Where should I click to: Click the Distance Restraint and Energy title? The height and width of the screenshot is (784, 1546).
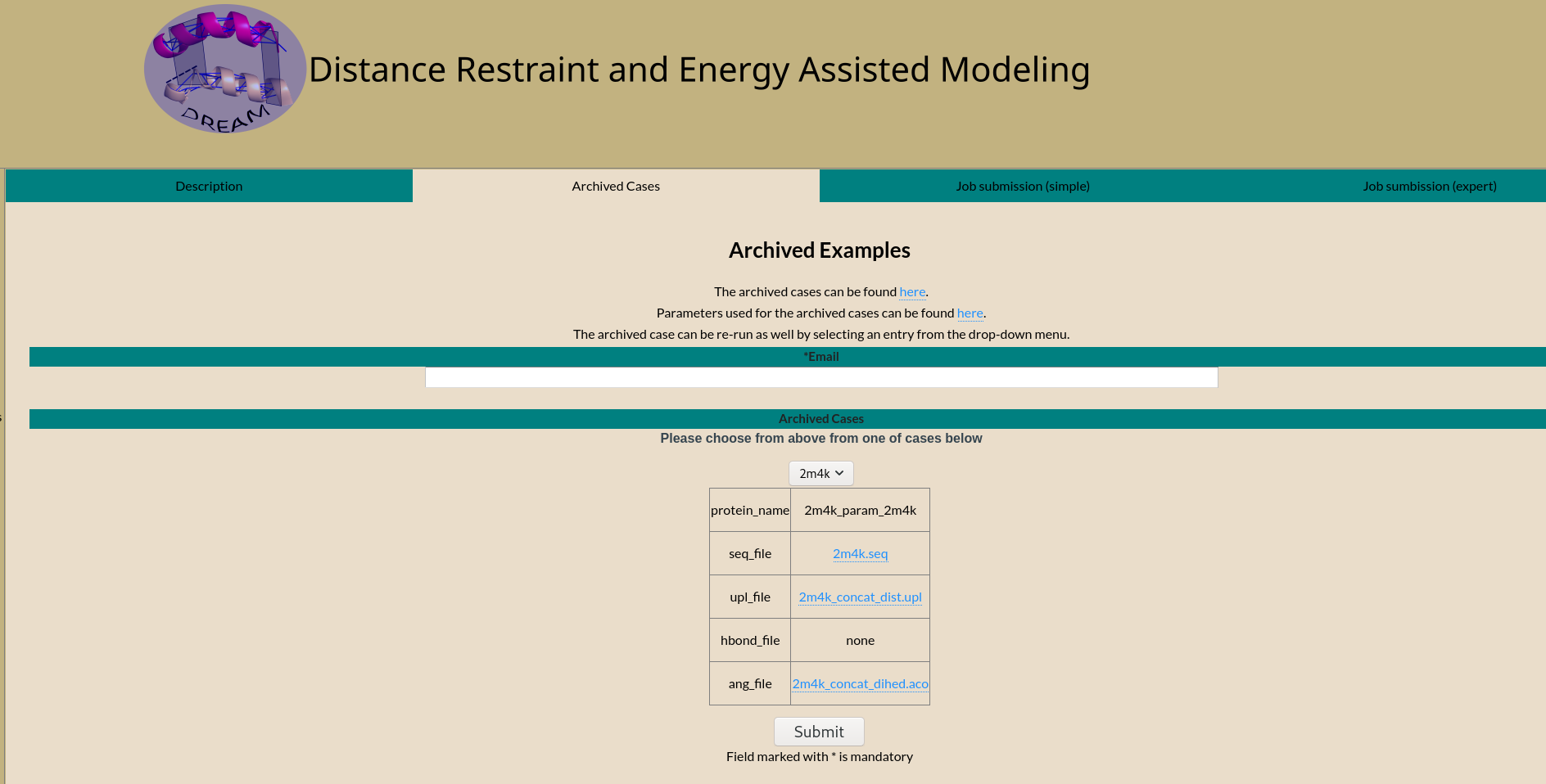tap(698, 70)
